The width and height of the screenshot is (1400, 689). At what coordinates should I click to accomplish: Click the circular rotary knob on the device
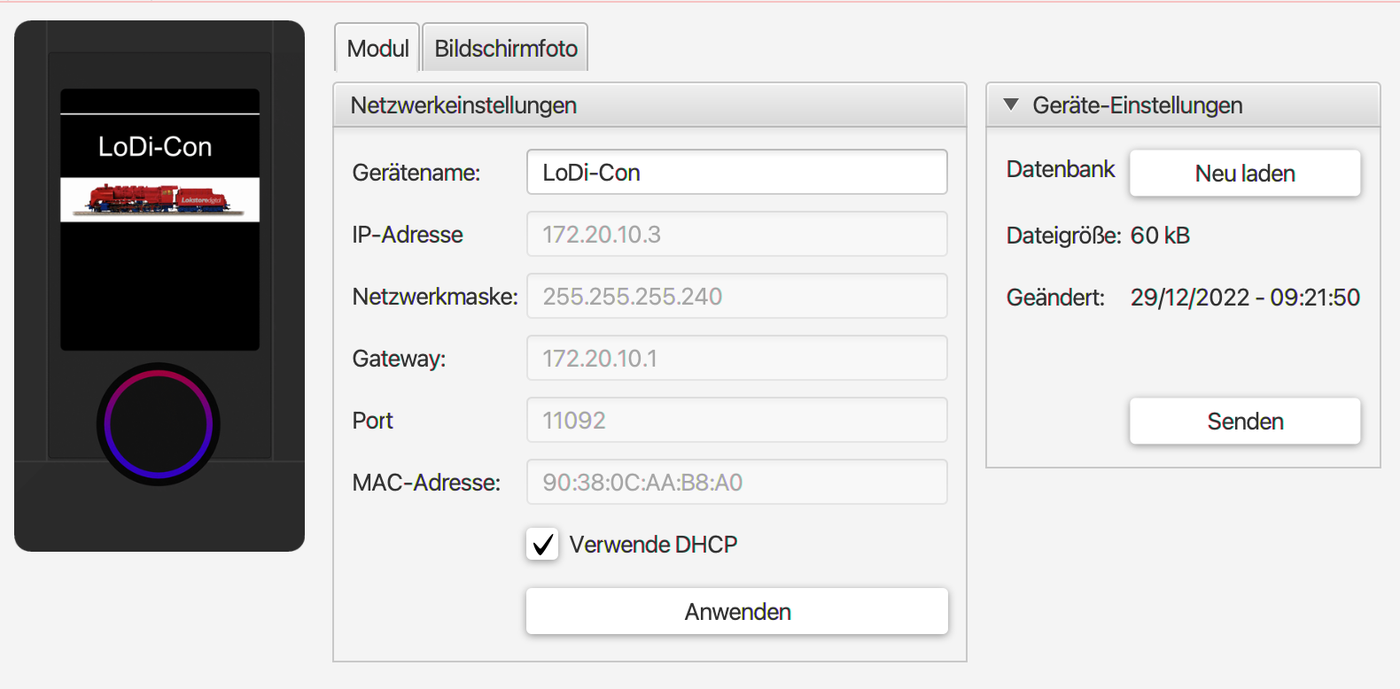coord(159,424)
